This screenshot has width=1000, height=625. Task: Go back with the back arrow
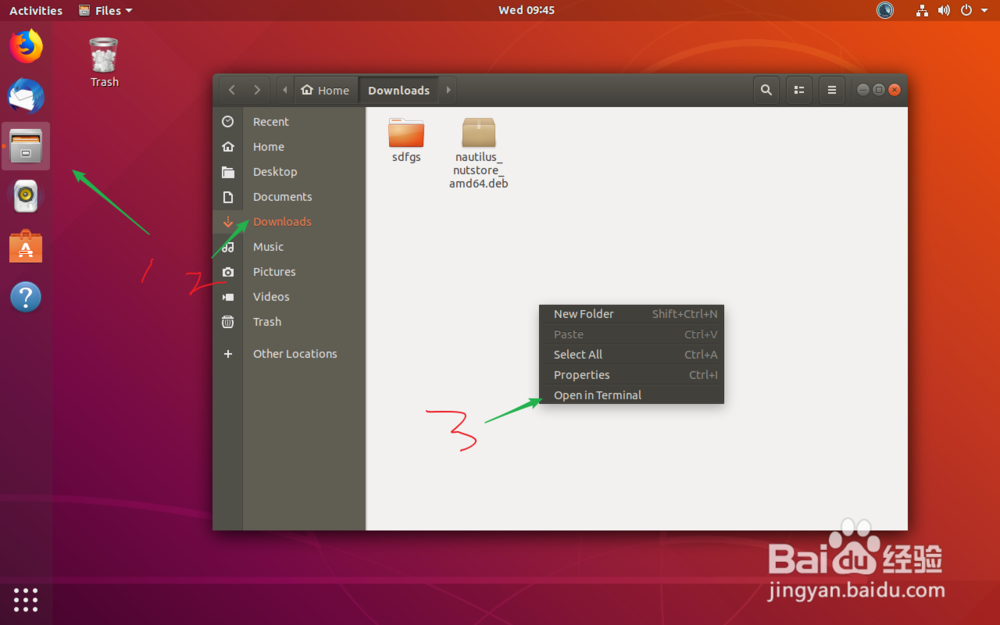(x=232, y=90)
